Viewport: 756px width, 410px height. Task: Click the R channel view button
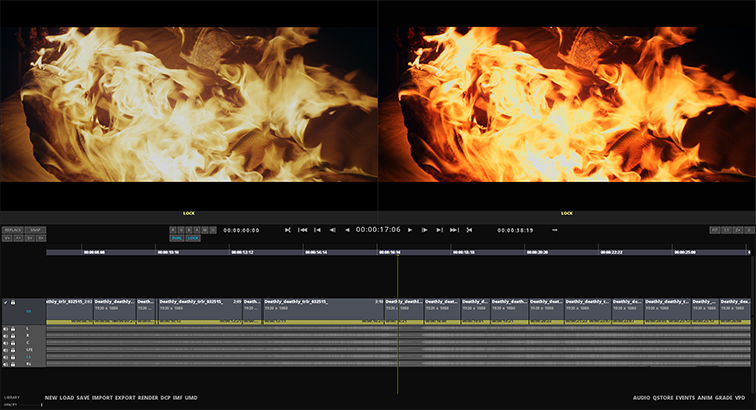(173, 230)
